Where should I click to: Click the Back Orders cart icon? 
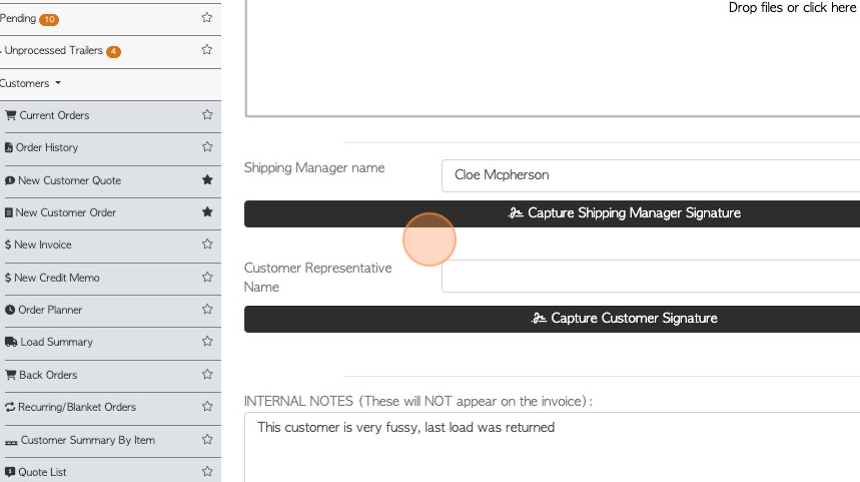10,375
